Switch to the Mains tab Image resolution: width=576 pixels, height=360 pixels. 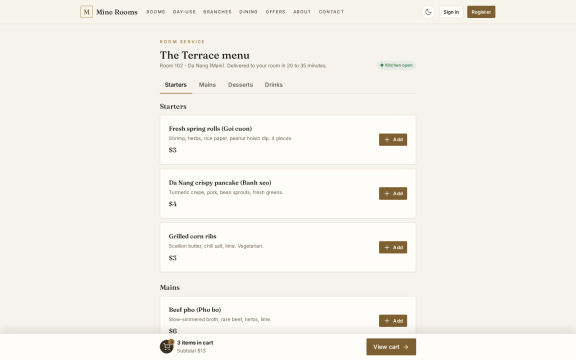tap(207, 85)
